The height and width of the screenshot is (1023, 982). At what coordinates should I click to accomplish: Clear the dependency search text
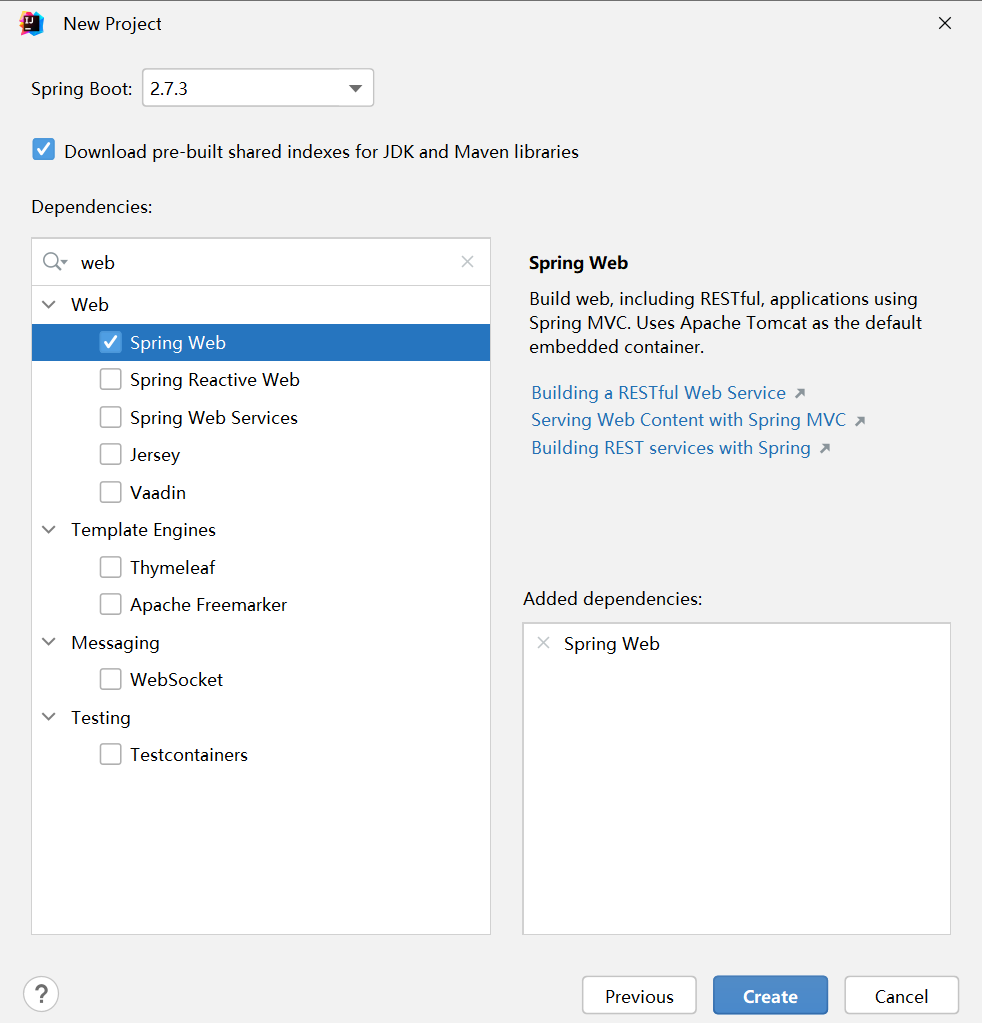(x=467, y=262)
